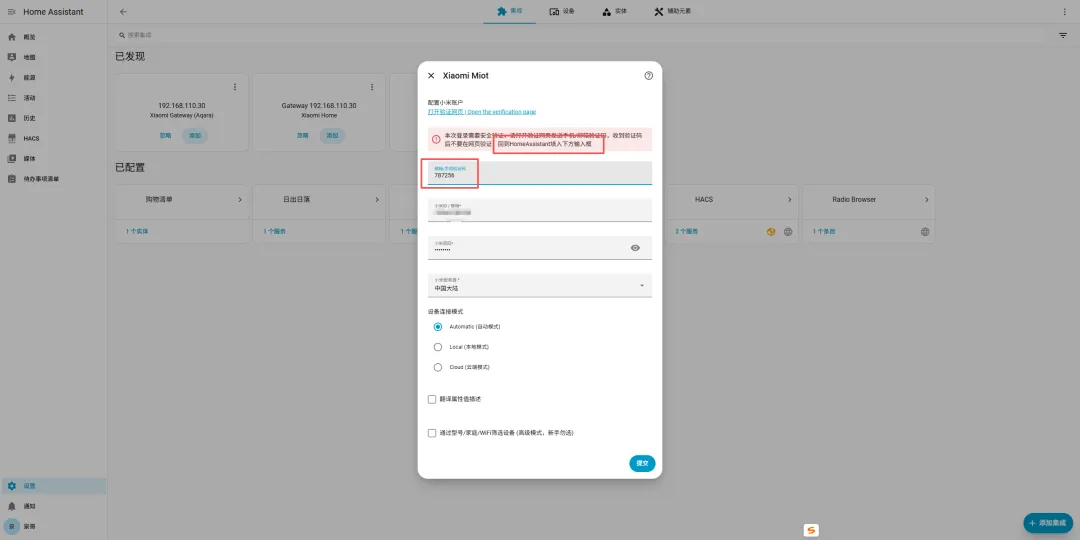This screenshot has width=1080, height=540.
Task: Click the 添加集成 add integration button
Action: tap(1049, 523)
